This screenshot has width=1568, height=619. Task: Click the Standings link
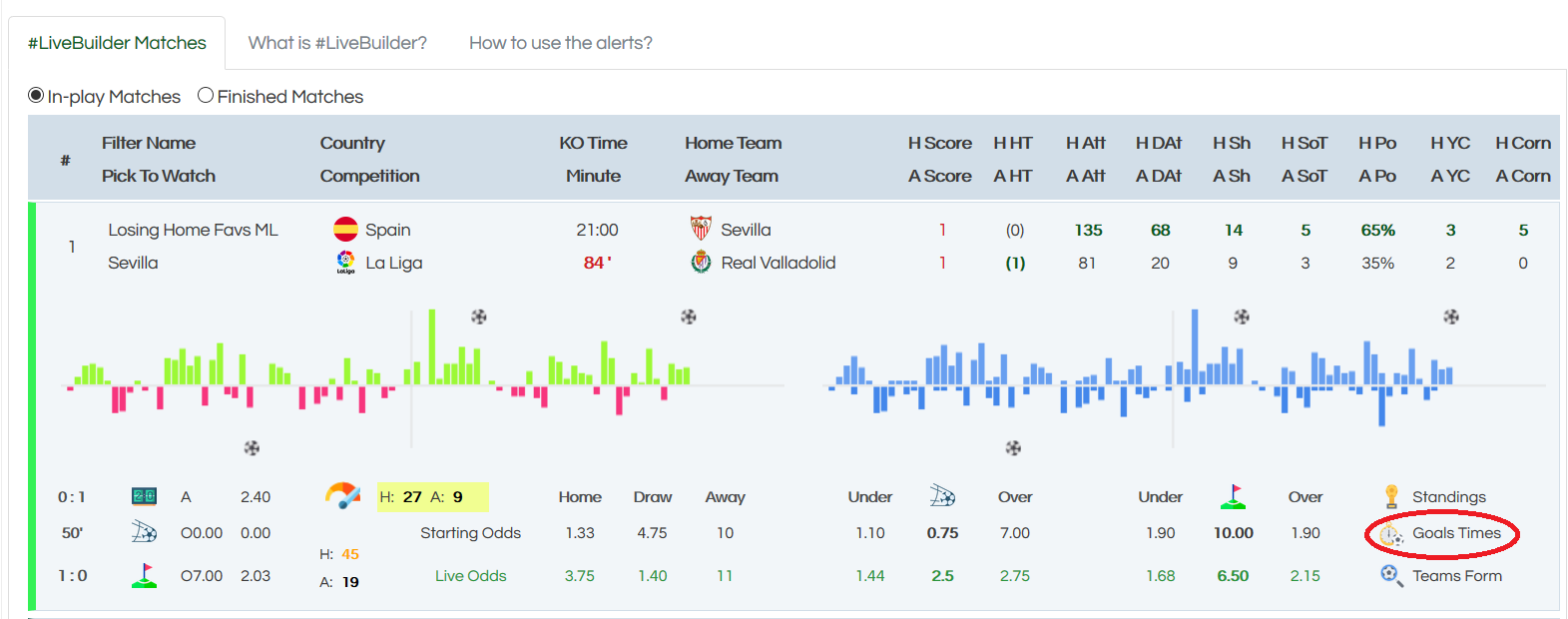(x=1448, y=497)
